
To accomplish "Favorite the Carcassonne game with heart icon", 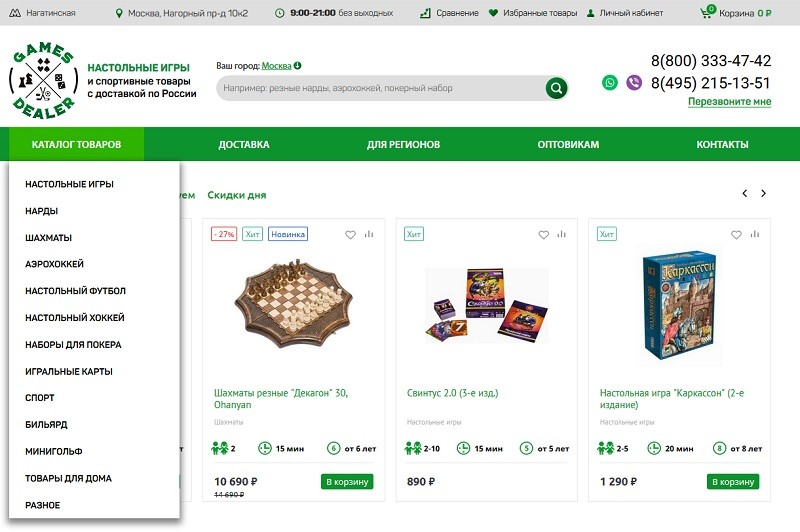I will [736, 235].
